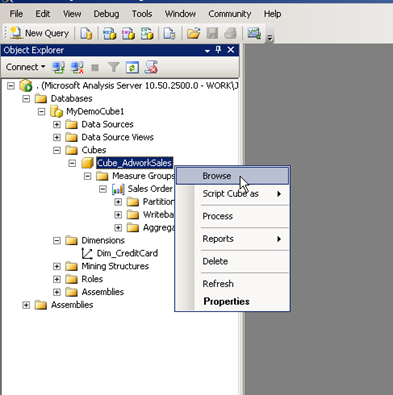The image size is (393, 395).
Task: Click the Print icon in toolbar
Action: pos(230,33)
